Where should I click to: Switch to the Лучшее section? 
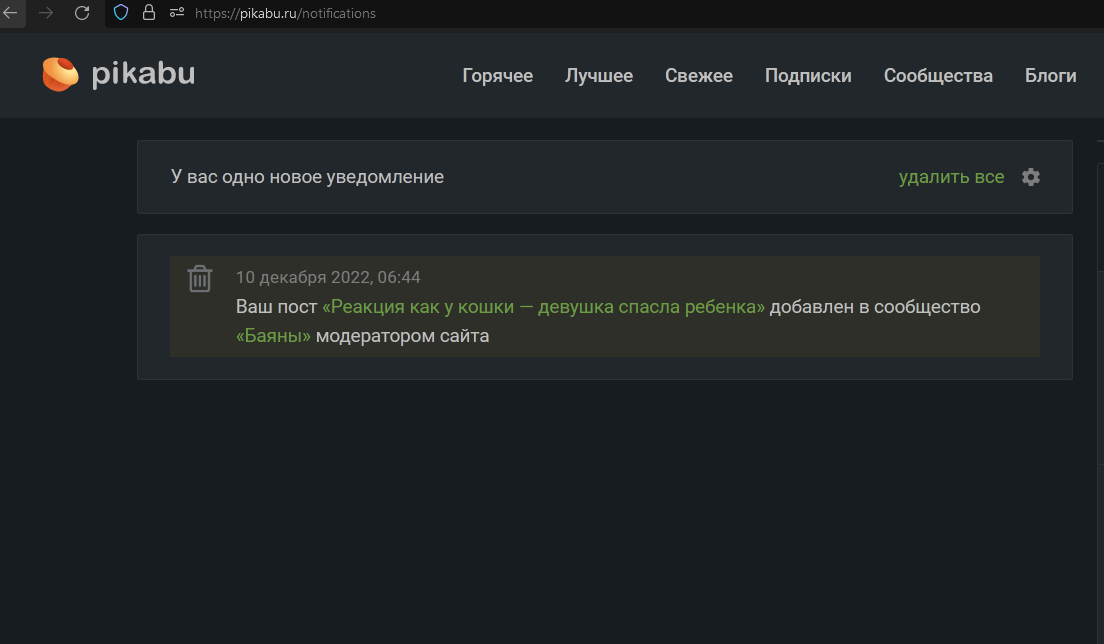[x=598, y=76]
